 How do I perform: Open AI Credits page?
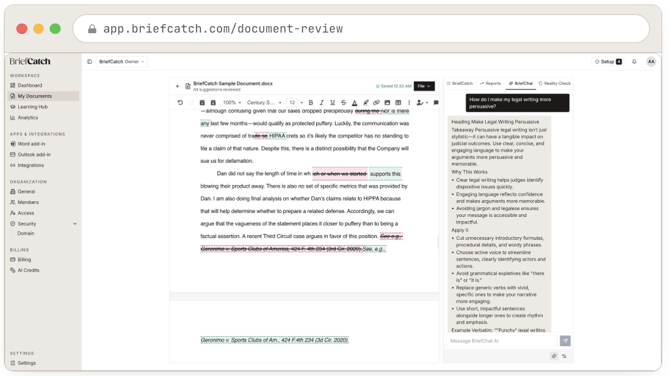click(x=43, y=270)
